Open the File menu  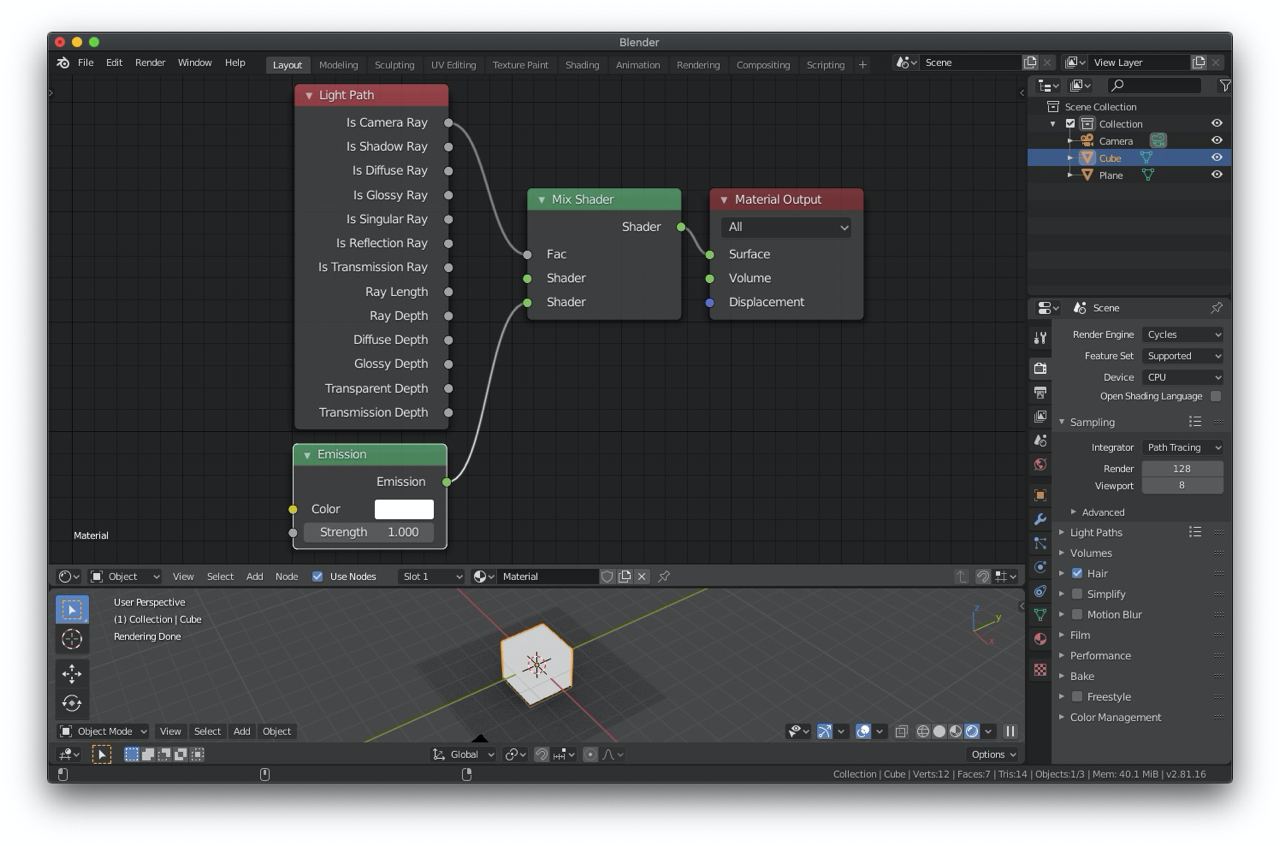pyautogui.click(x=86, y=63)
